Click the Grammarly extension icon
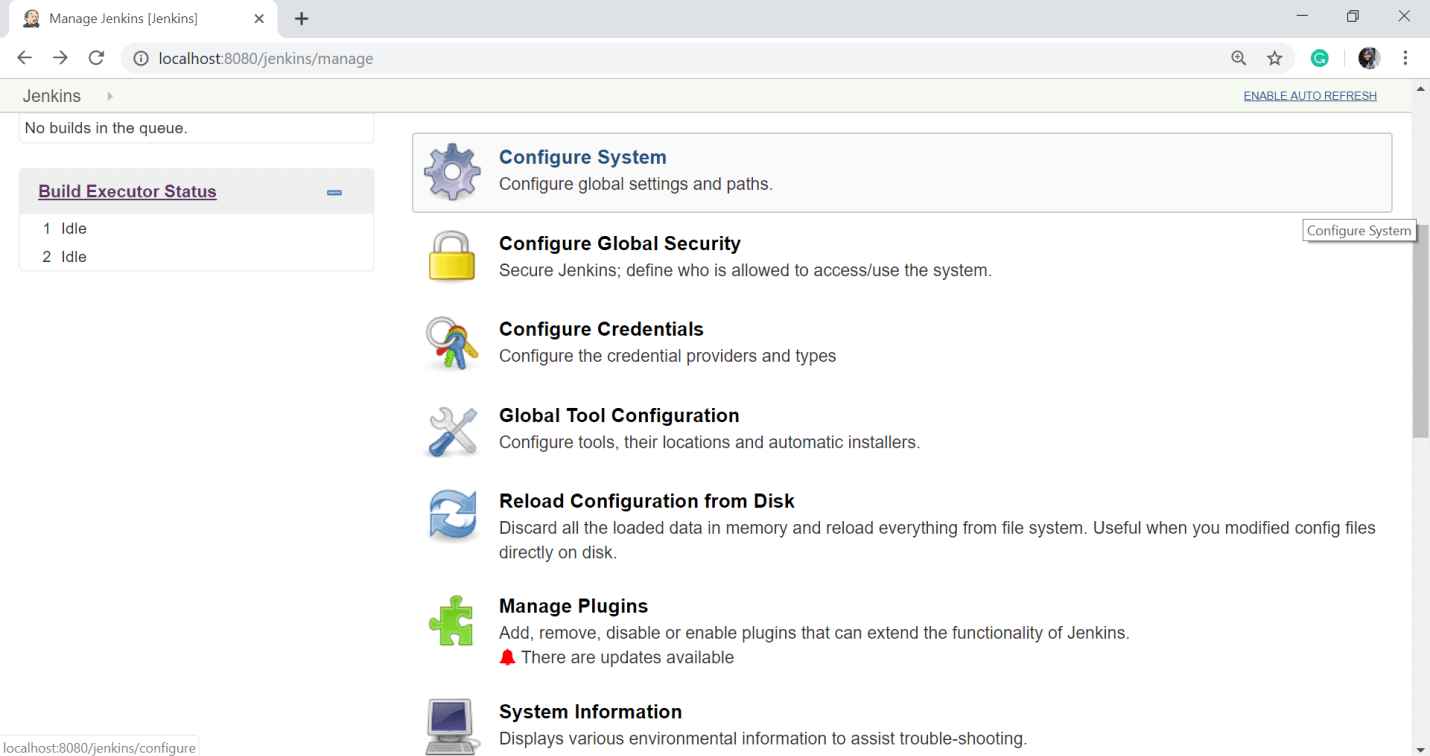Image resolution: width=1430 pixels, height=756 pixels. [x=1320, y=58]
